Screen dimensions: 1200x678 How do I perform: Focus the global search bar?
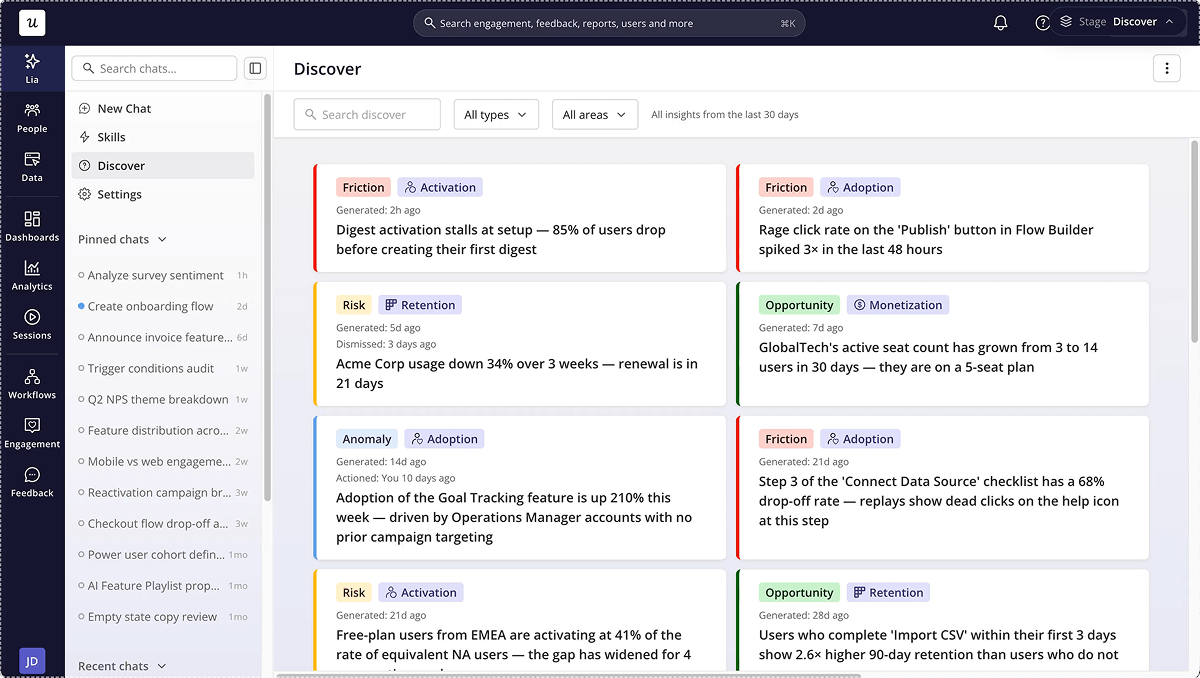point(609,23)
